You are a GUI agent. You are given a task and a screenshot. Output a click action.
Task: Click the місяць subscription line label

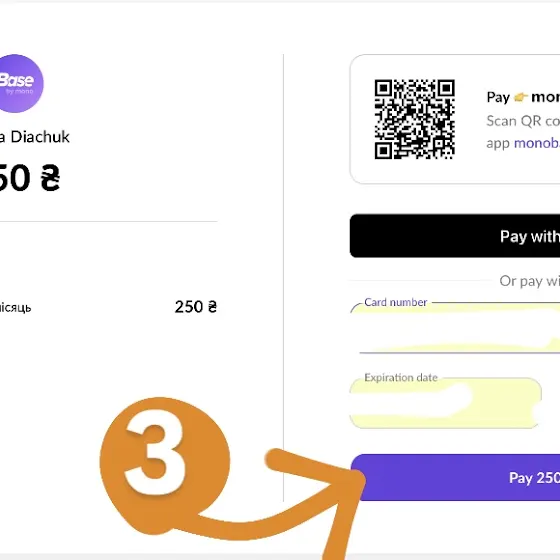(15, 308)
